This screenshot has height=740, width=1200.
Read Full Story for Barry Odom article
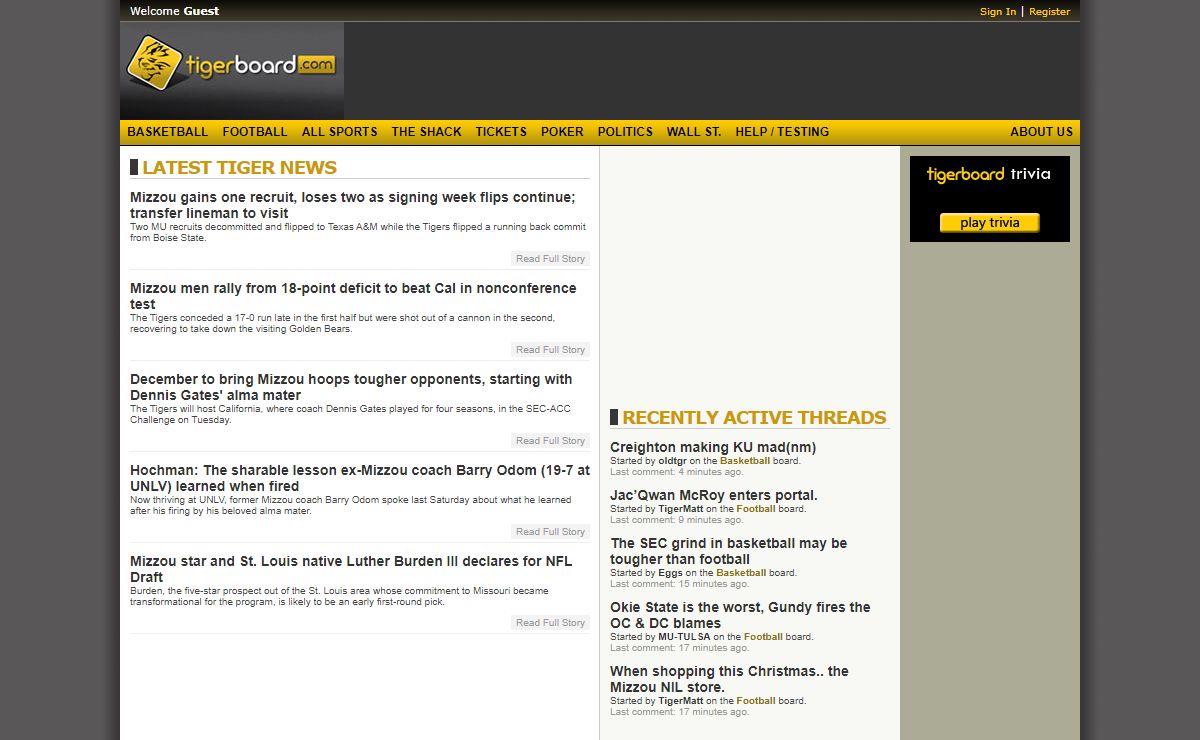coord(550,532)
